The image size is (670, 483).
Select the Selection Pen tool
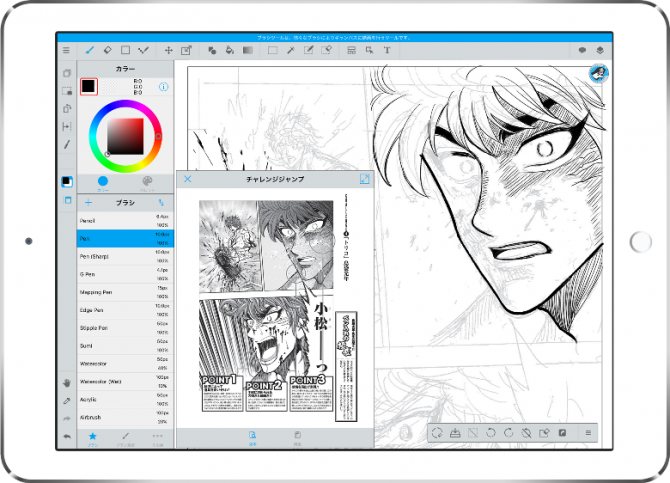click(309, 50)
